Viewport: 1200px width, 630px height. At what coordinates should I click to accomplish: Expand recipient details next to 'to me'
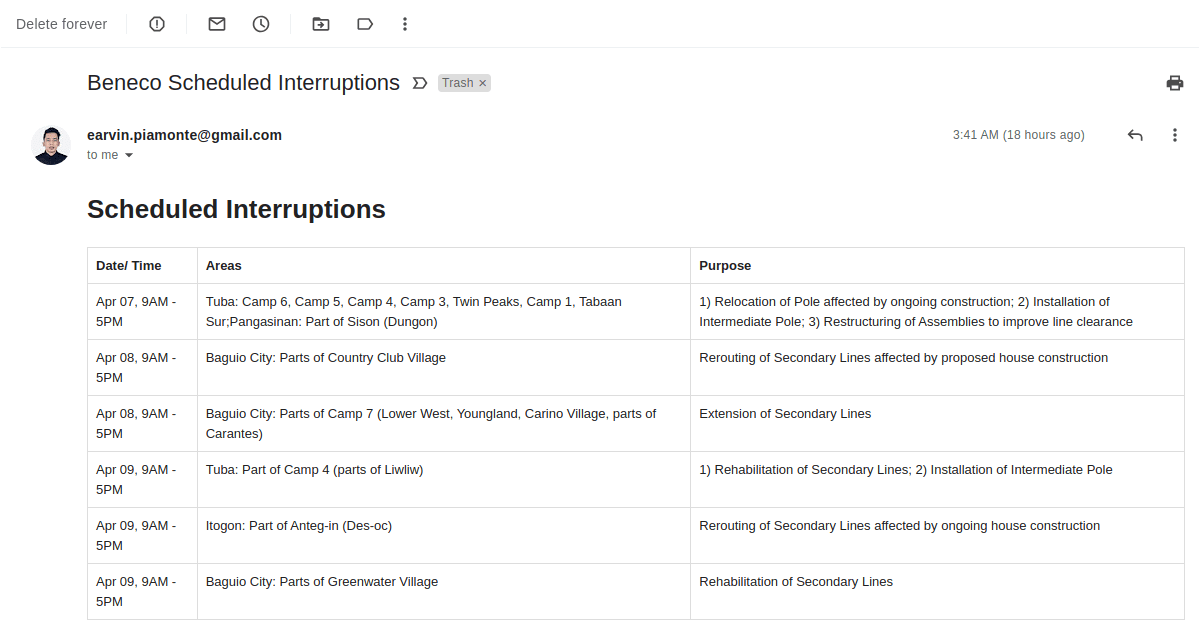[129, 155]
